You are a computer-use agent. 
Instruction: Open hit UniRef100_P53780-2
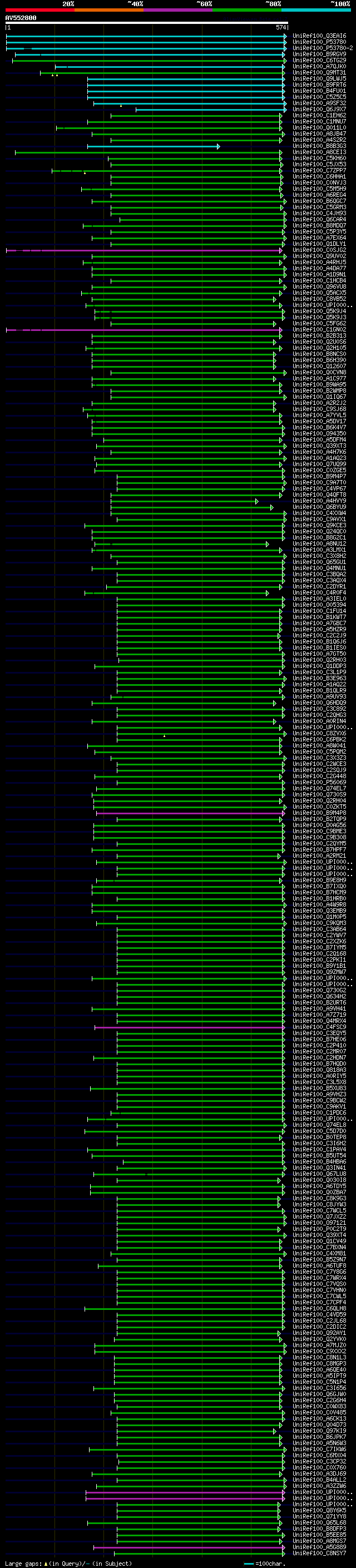point(323,49)
